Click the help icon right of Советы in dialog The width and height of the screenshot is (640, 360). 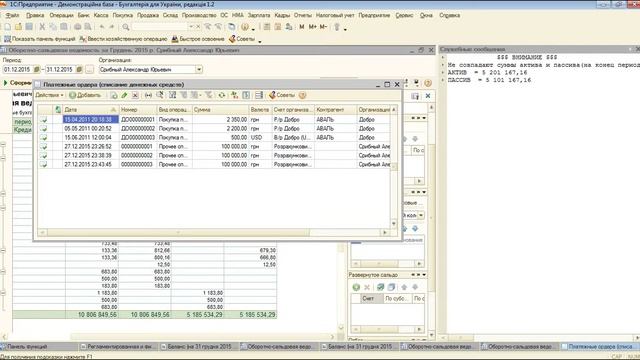point(302,95)
